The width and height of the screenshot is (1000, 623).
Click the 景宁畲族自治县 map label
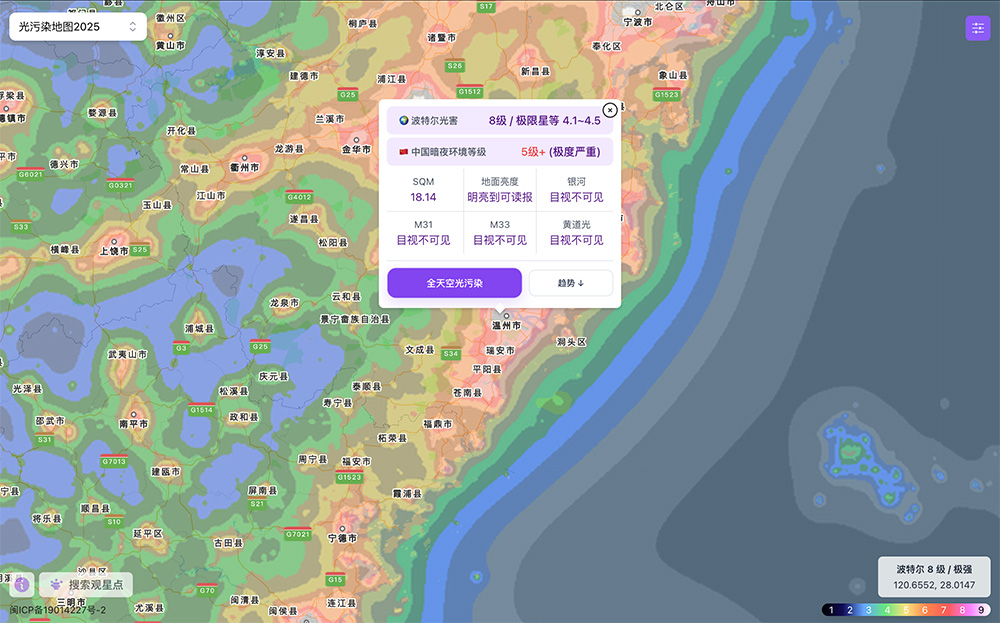click(x=355, y=319)
